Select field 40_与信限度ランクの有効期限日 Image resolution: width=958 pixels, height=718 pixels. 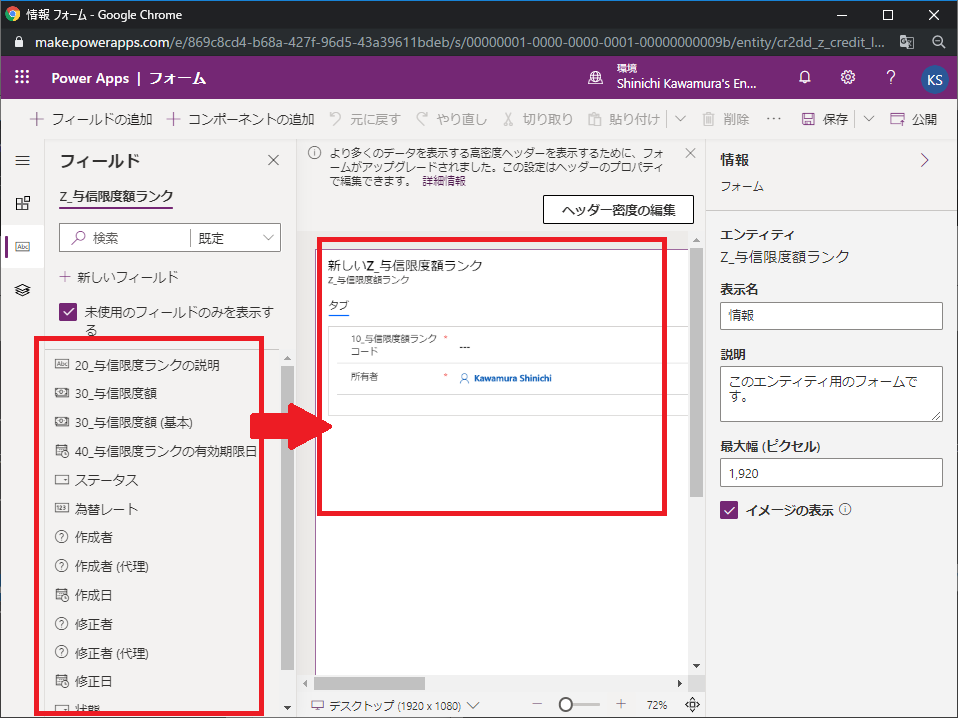point(155,451)
